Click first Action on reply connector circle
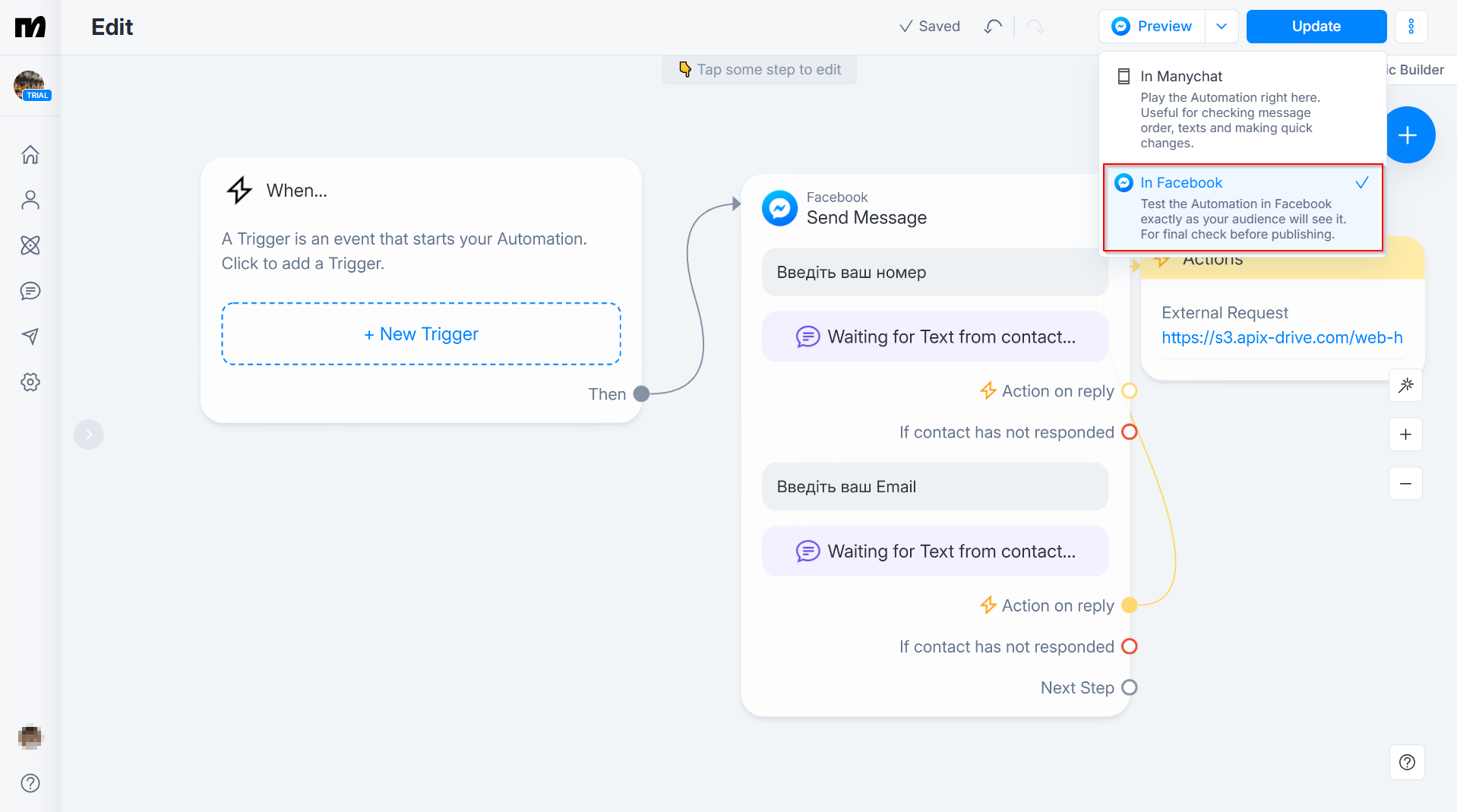This screenshot has height=812, width=1457. tap(1130, 390)
